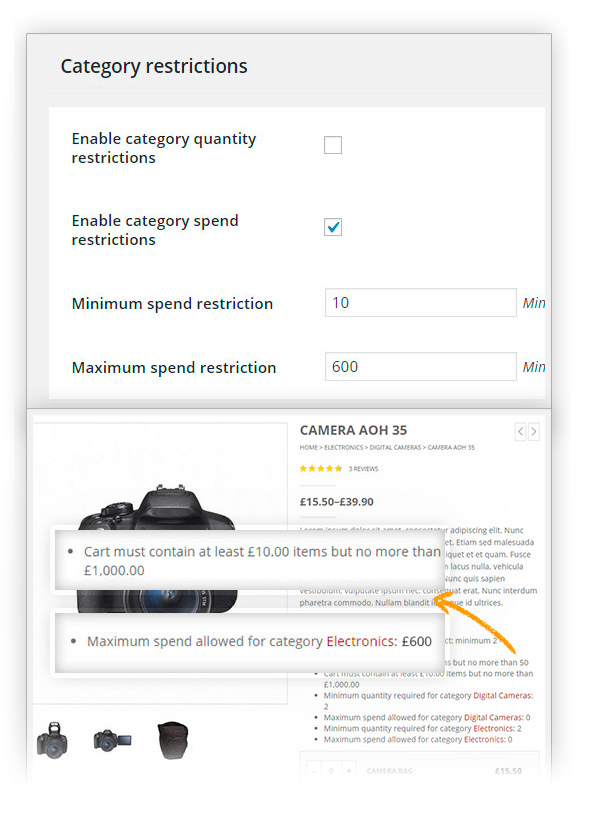Go to next product arrow

click(534, 432)
